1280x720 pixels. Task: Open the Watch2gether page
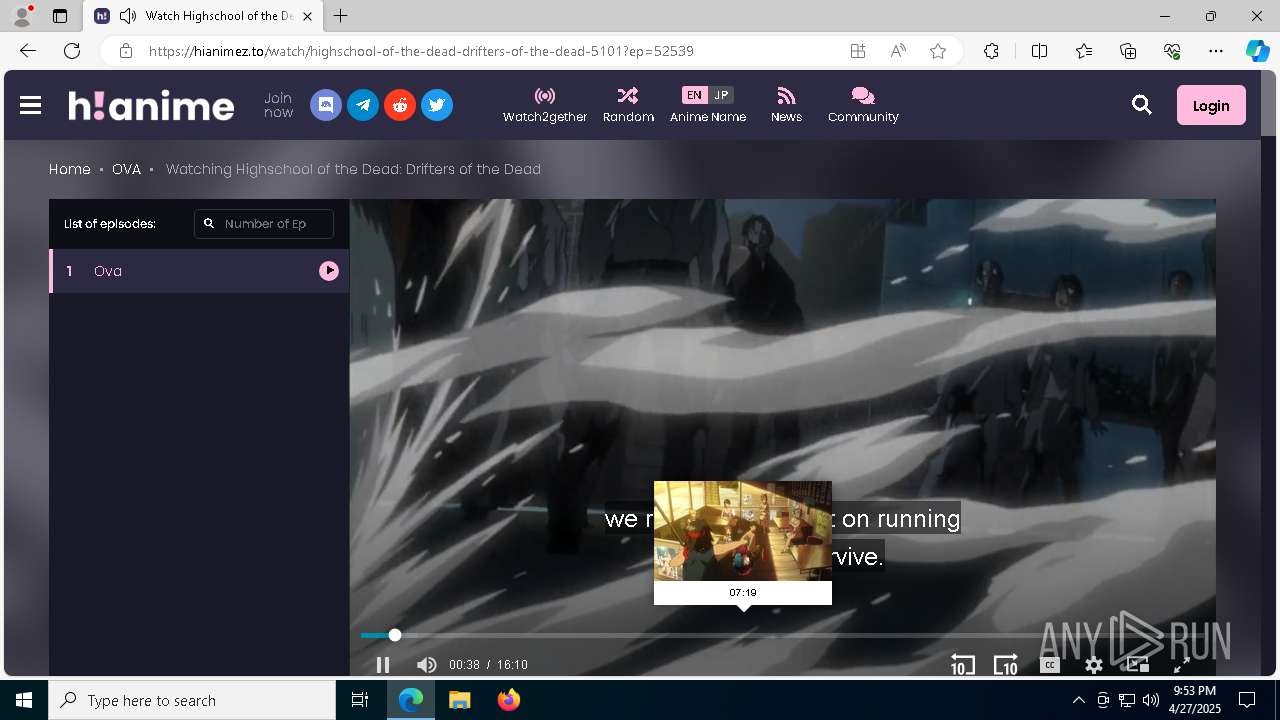(545, 105)
